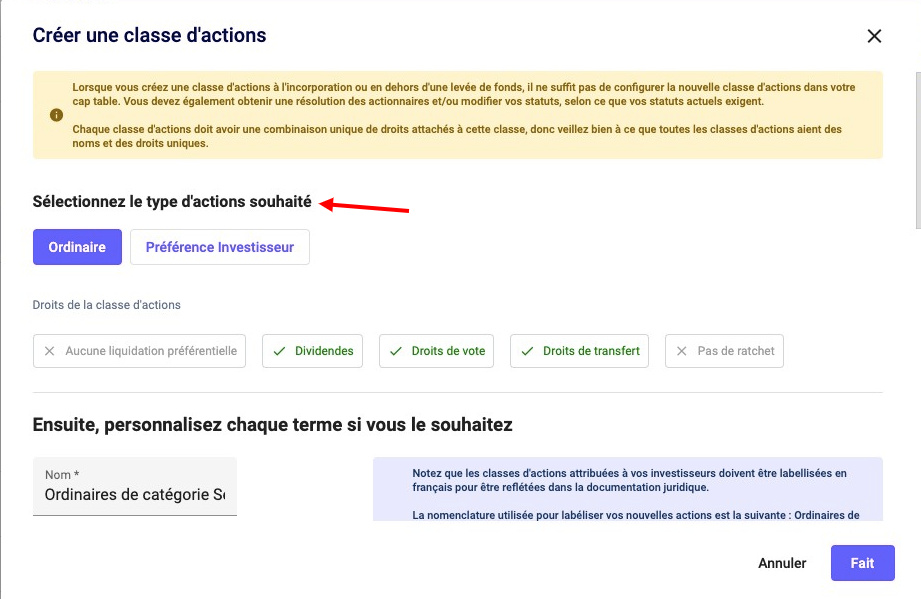Click the X icon on Pas de ratchet

(682, 351)
